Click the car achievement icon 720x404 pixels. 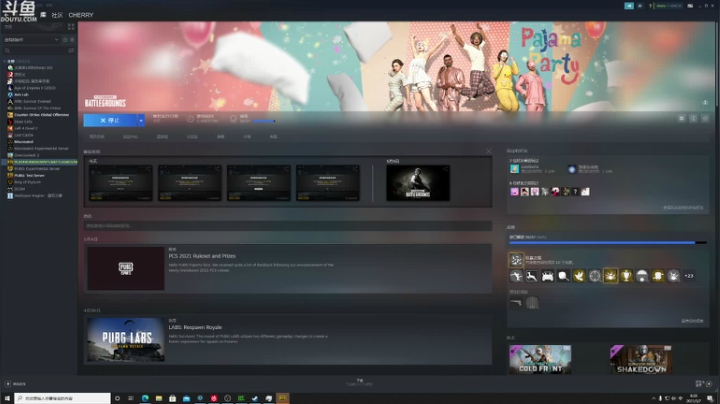tap(547, 275)
